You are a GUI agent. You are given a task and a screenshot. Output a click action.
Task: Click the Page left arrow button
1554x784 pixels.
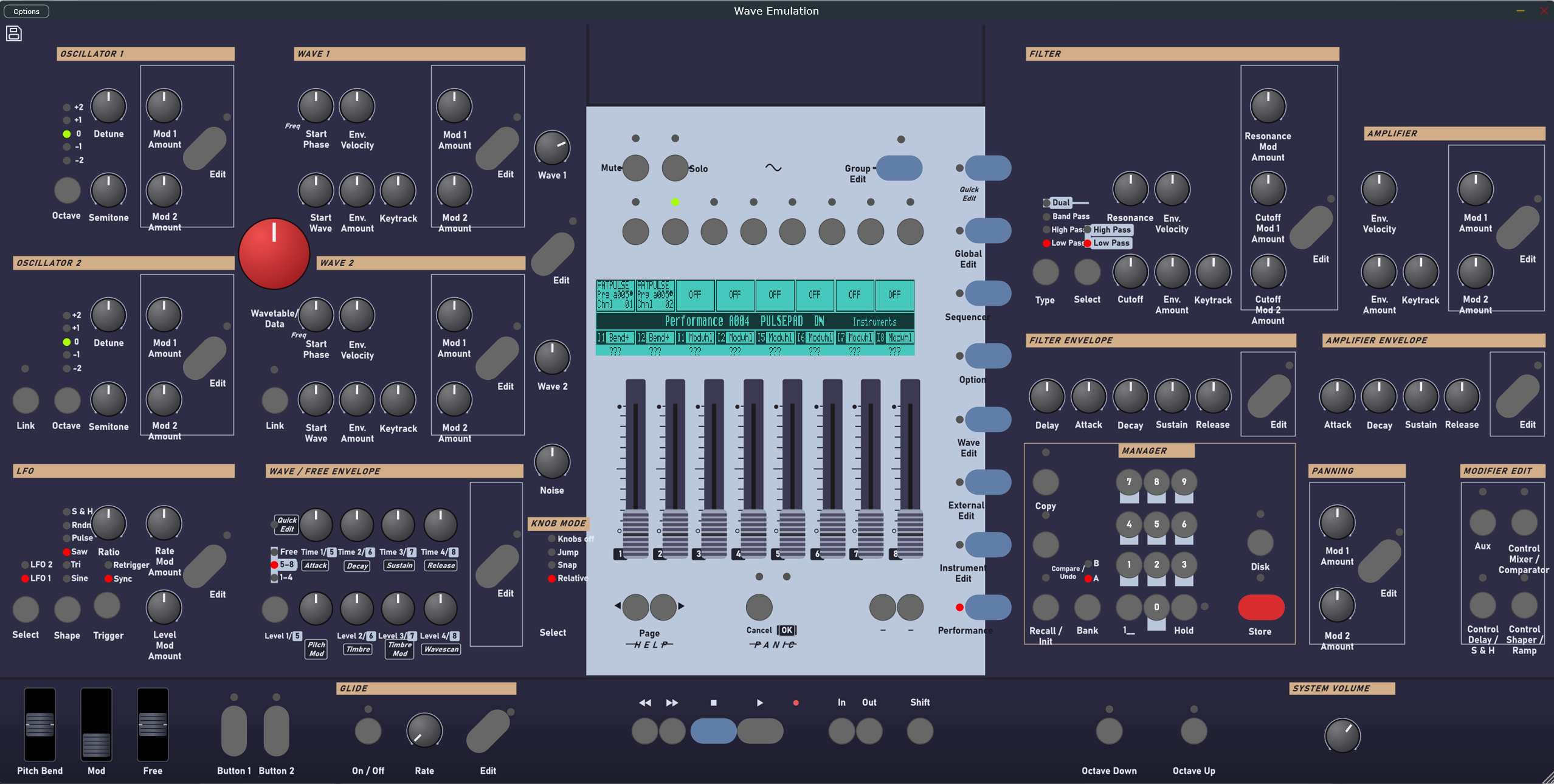tap(635, 606)
